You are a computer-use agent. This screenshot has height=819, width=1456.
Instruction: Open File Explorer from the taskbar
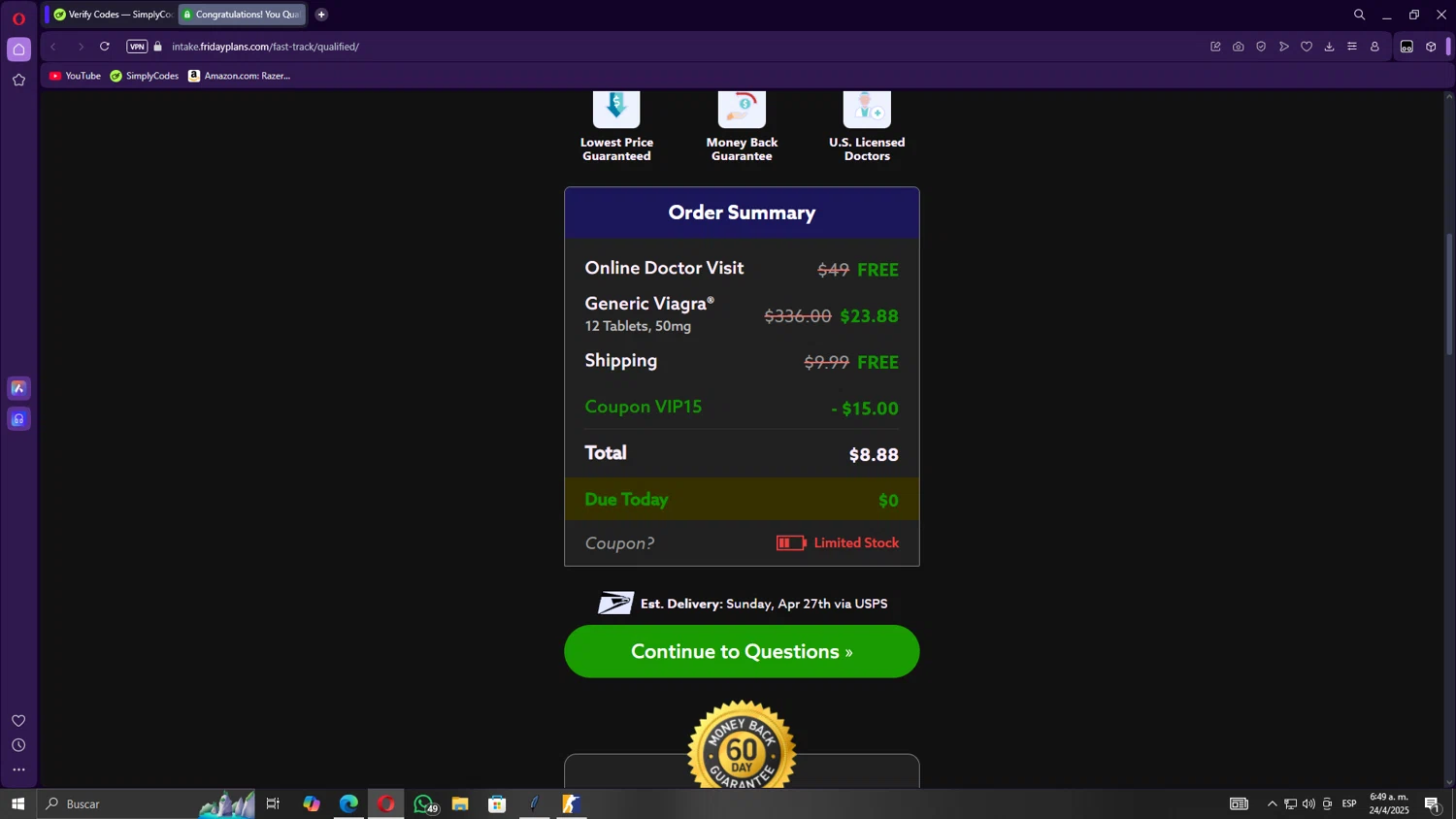[x=460, y=803]
